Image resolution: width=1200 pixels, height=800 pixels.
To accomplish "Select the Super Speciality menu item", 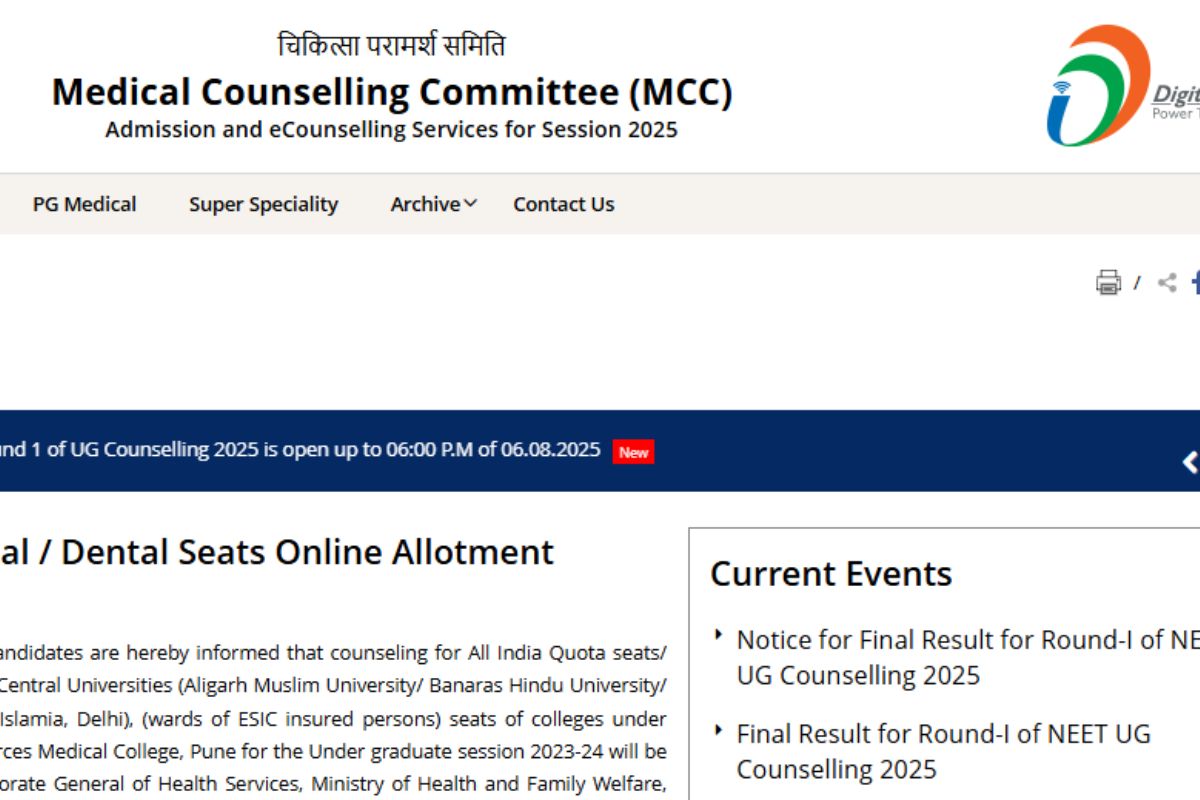I will pyautogui.click(x=263, y=204).
